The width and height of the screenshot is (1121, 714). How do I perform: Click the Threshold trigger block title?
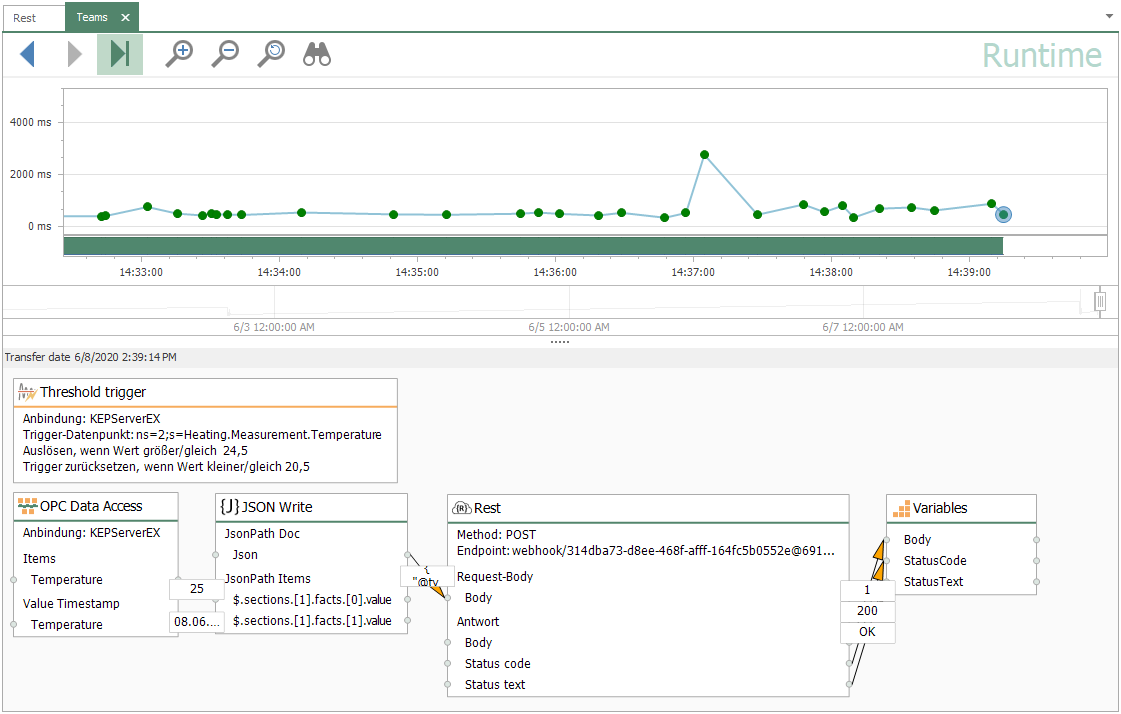[93, 392]
